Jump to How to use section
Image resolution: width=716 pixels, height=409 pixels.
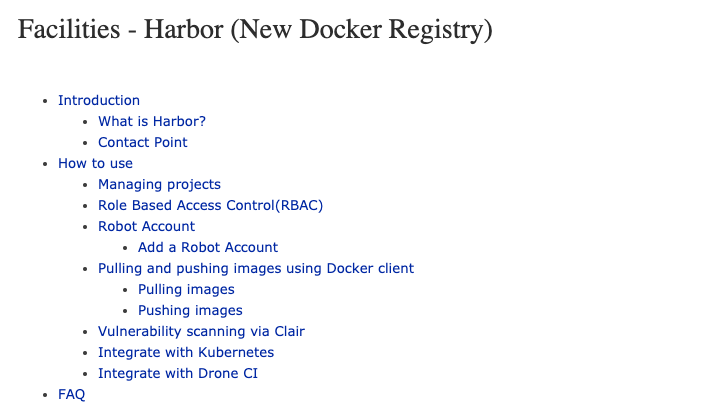pos(95,163)
